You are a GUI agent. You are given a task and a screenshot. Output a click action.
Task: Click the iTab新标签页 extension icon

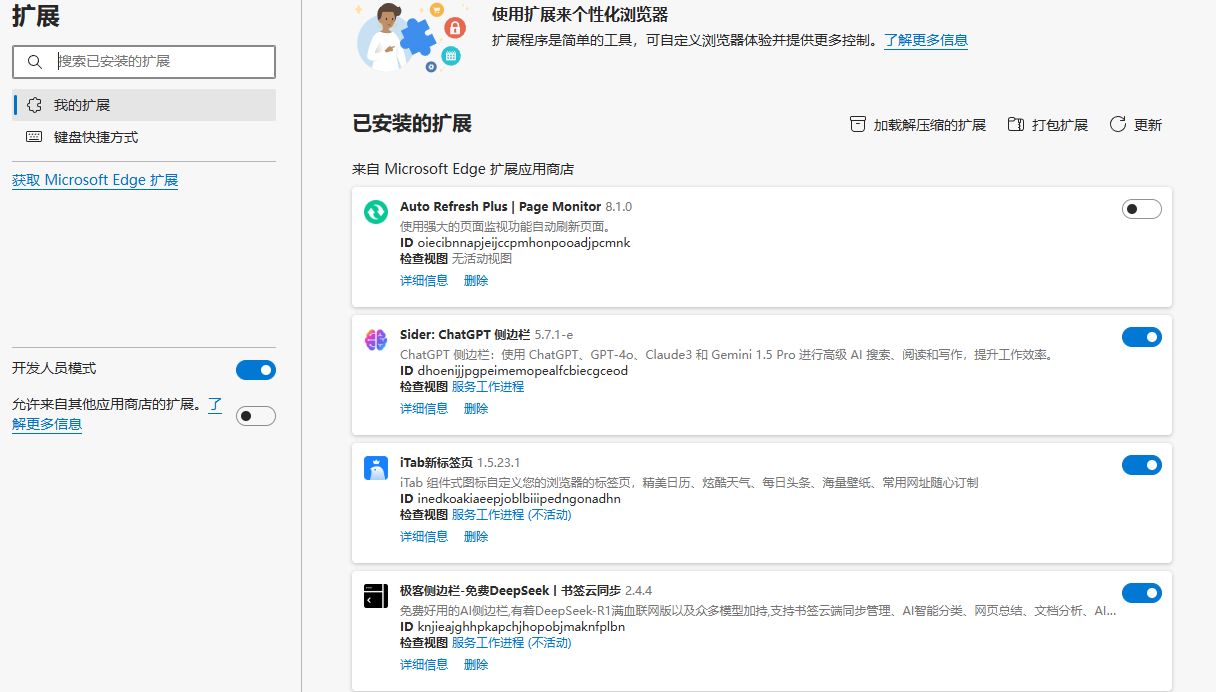pos(376,468)
